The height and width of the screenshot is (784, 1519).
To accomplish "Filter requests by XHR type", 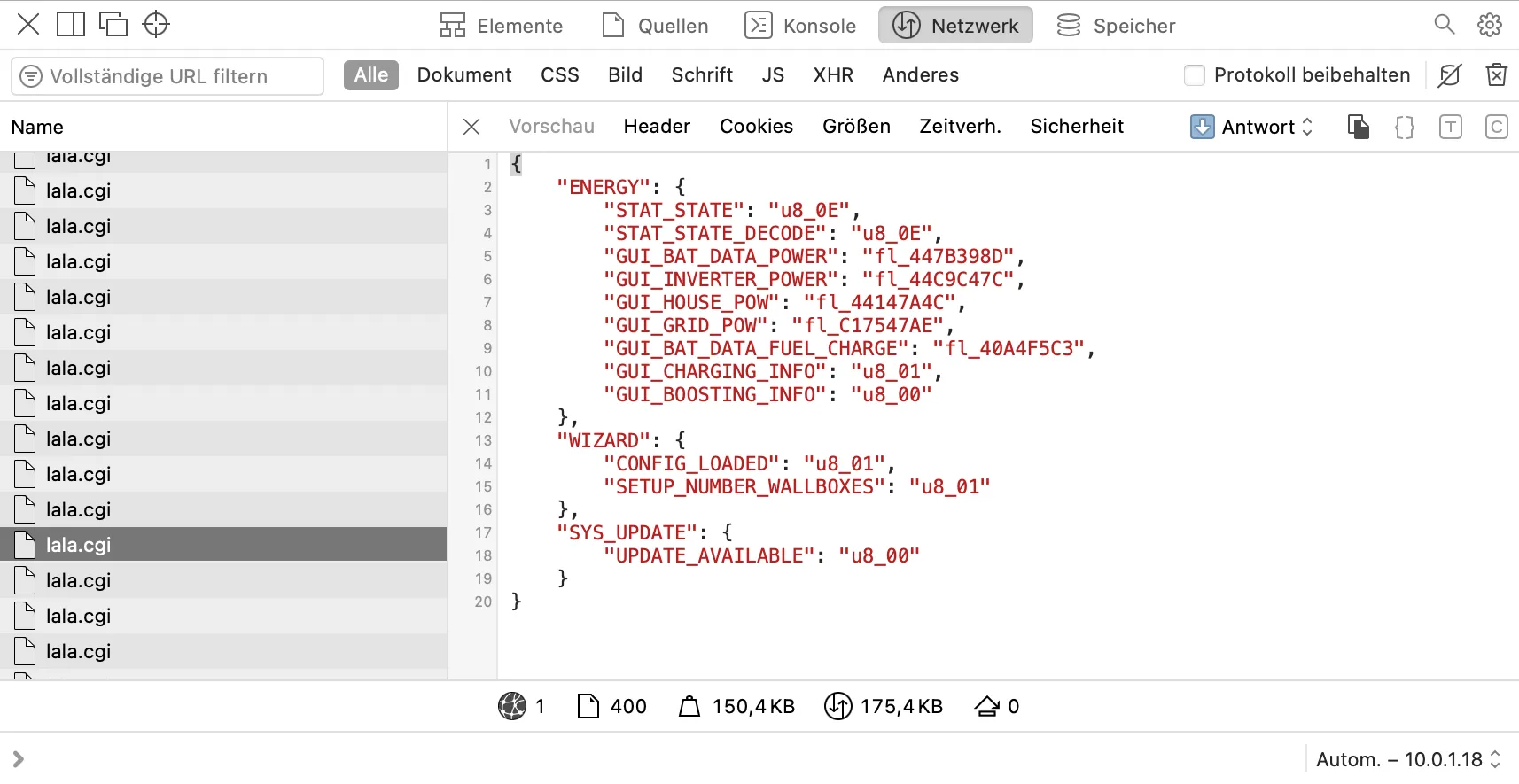I will (x=833, y=75).
